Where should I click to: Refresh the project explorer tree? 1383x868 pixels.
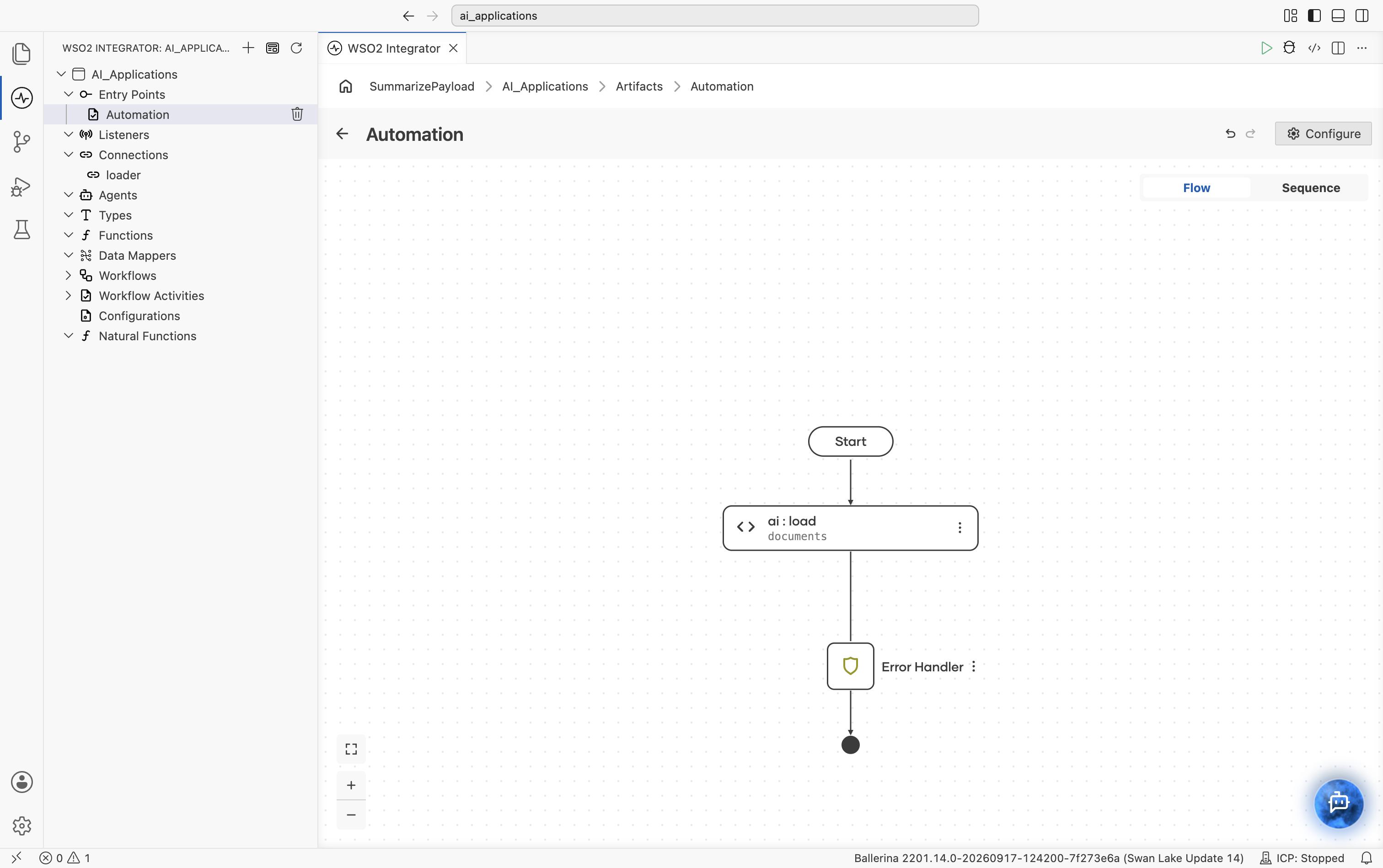click(296, 48)
